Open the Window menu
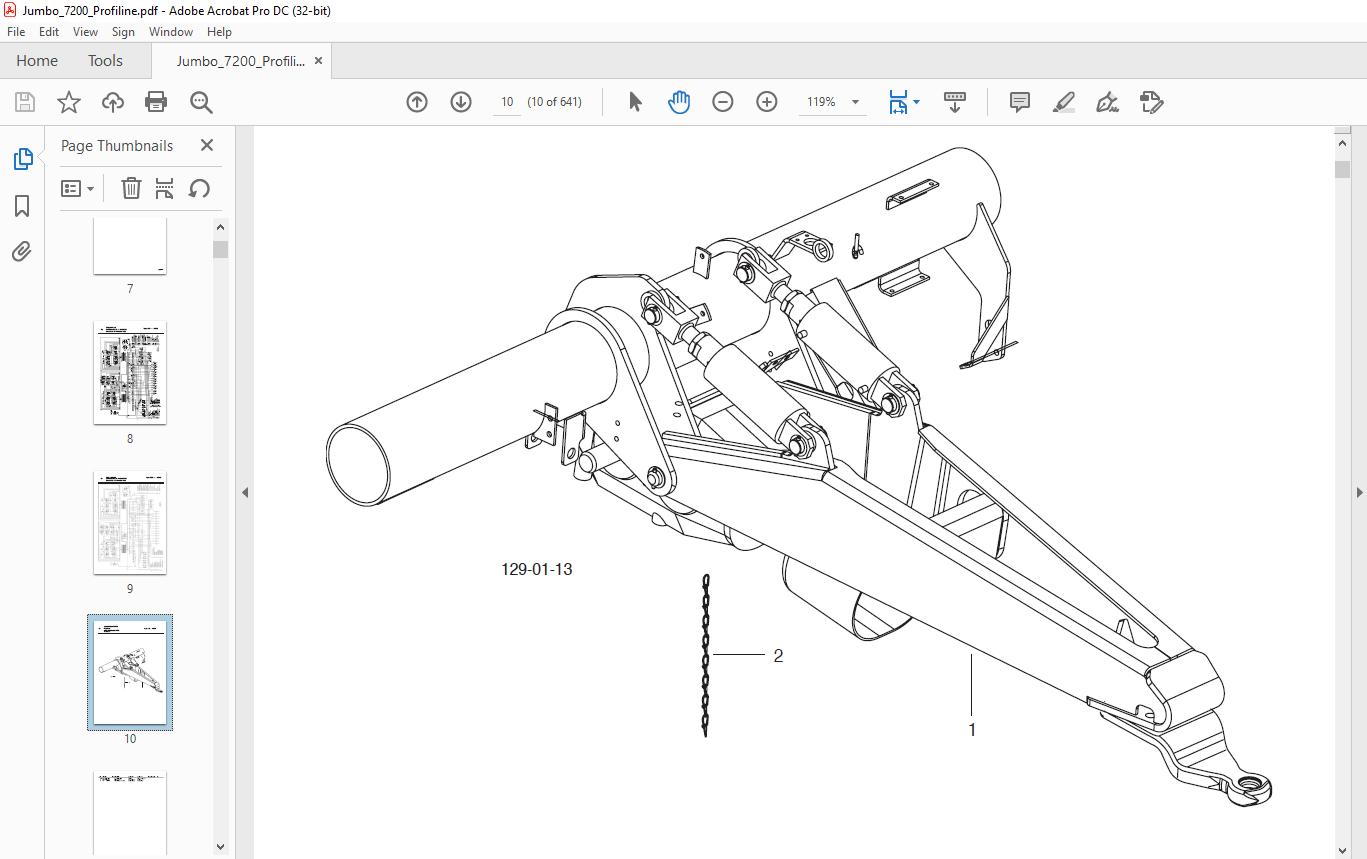The image size is (1367, 859). click(171, 32)
